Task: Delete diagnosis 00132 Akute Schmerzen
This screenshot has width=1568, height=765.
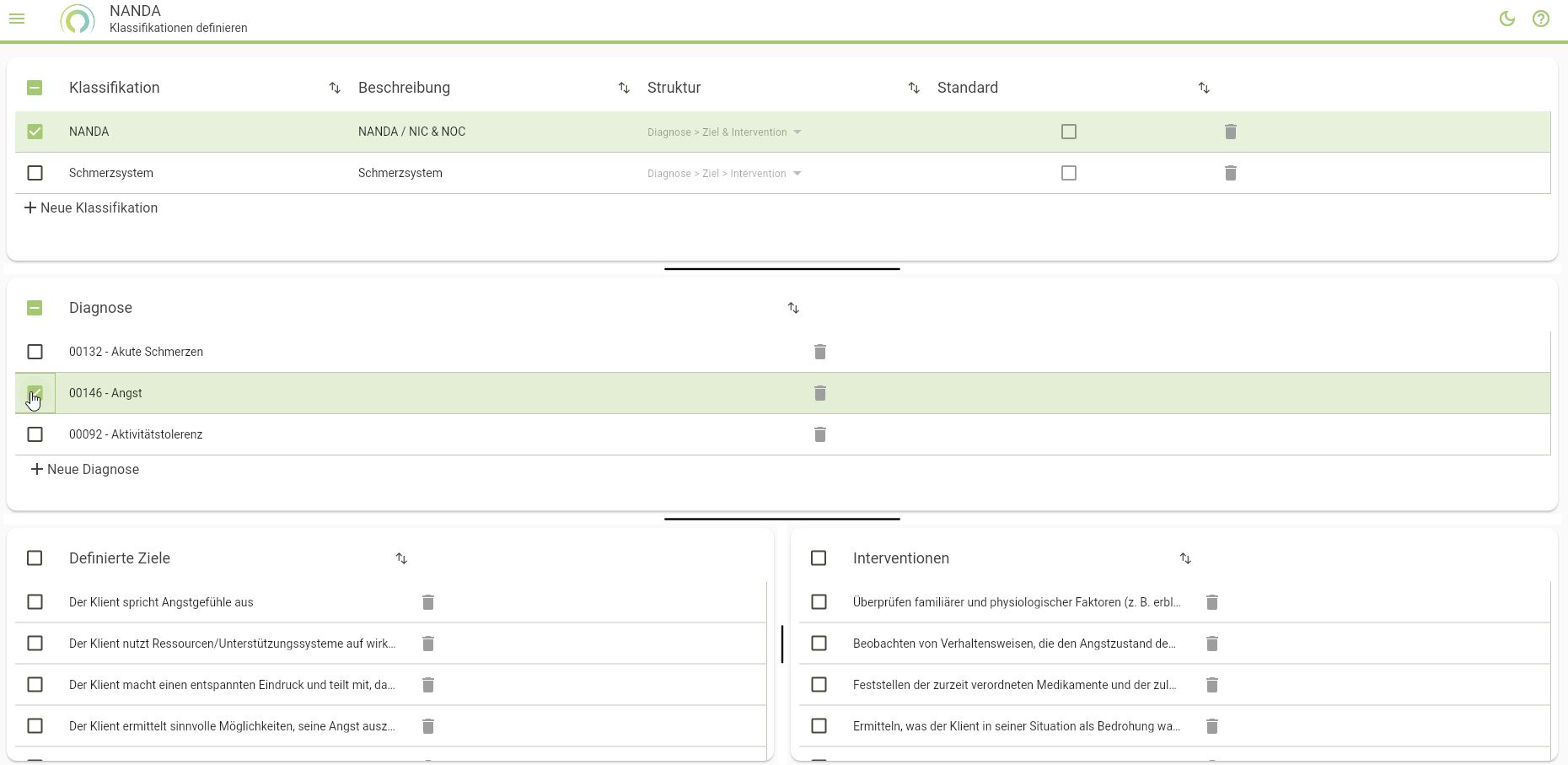Action: (819, 352)
